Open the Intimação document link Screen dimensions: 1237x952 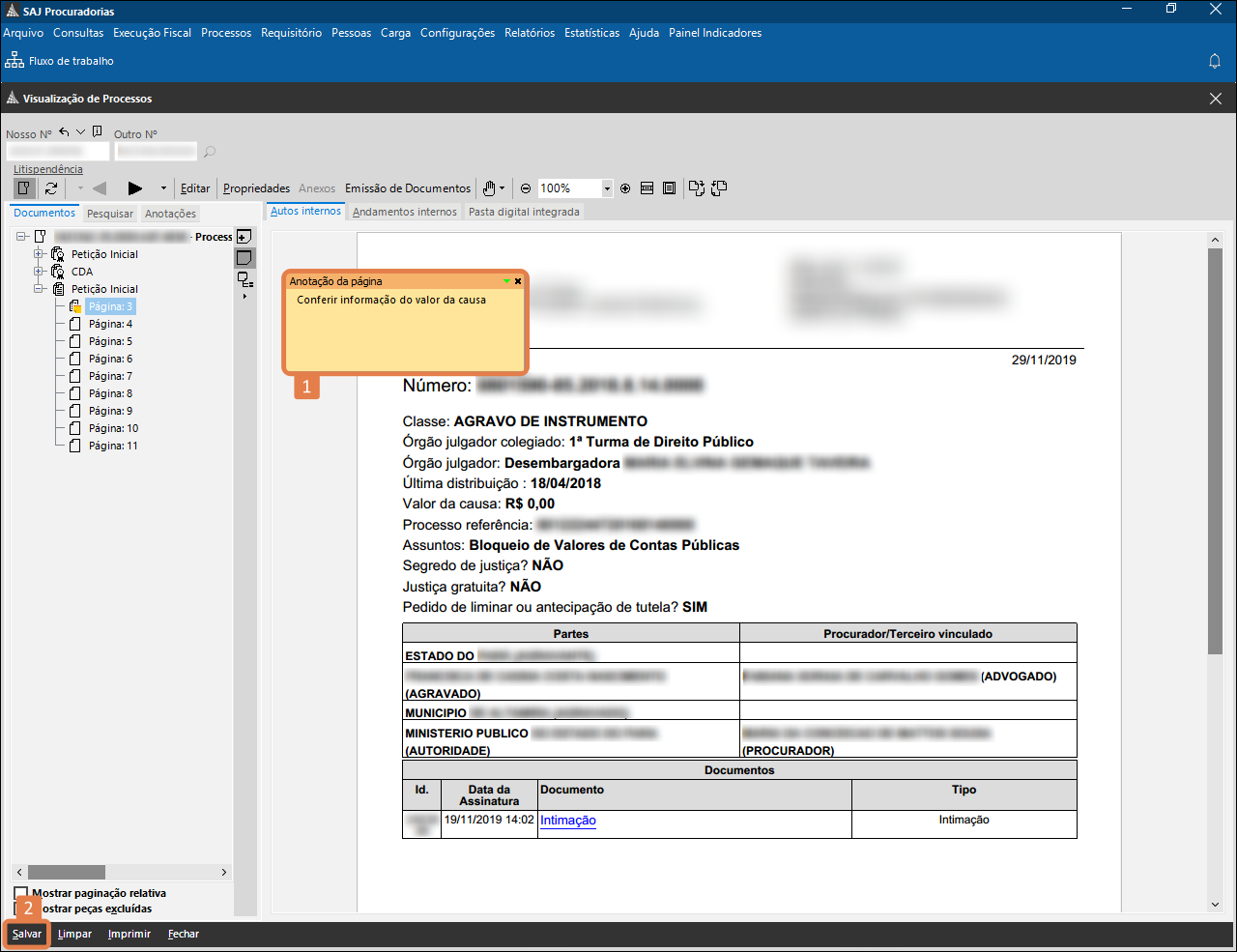tap(567, 821)
